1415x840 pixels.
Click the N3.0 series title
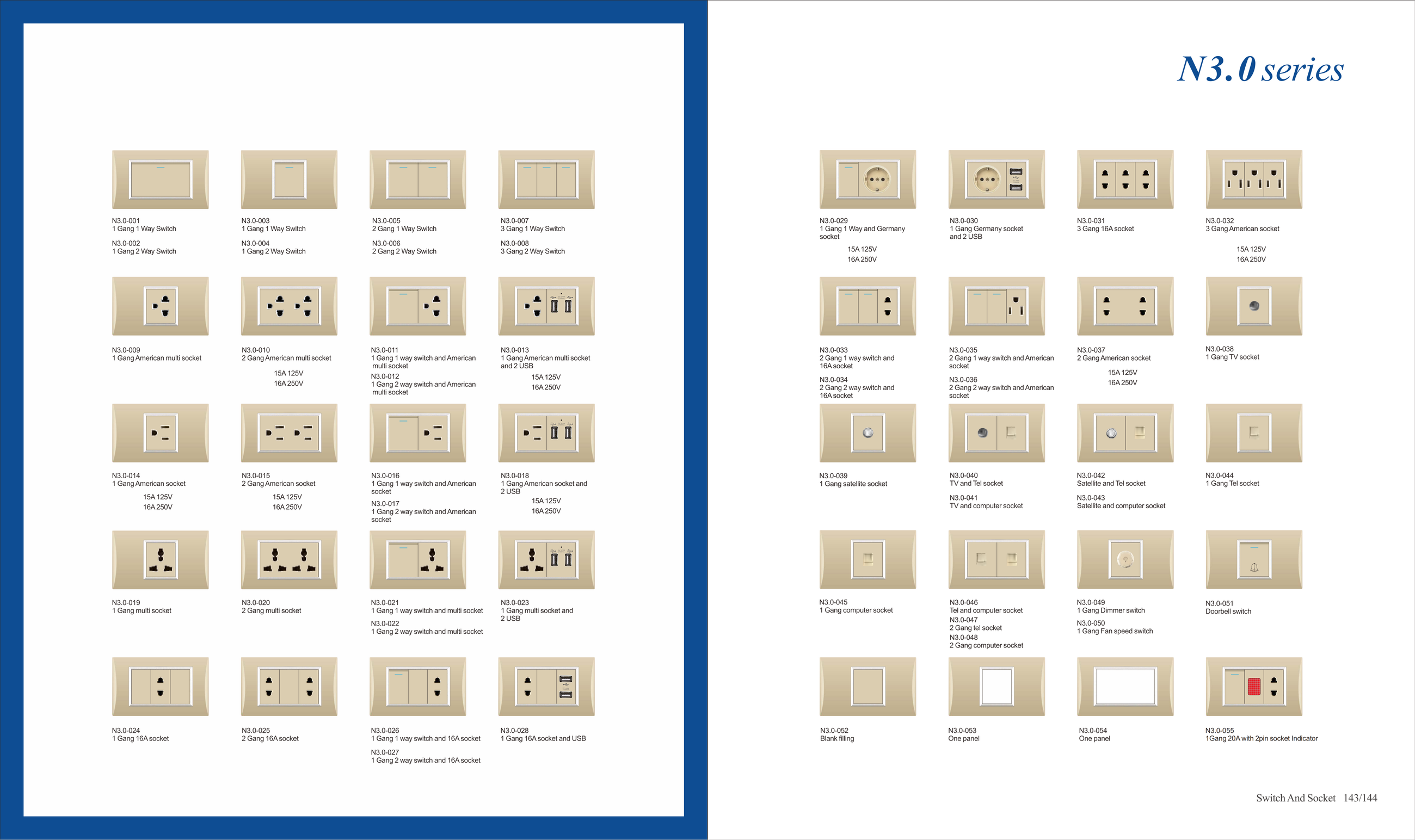1260,70
